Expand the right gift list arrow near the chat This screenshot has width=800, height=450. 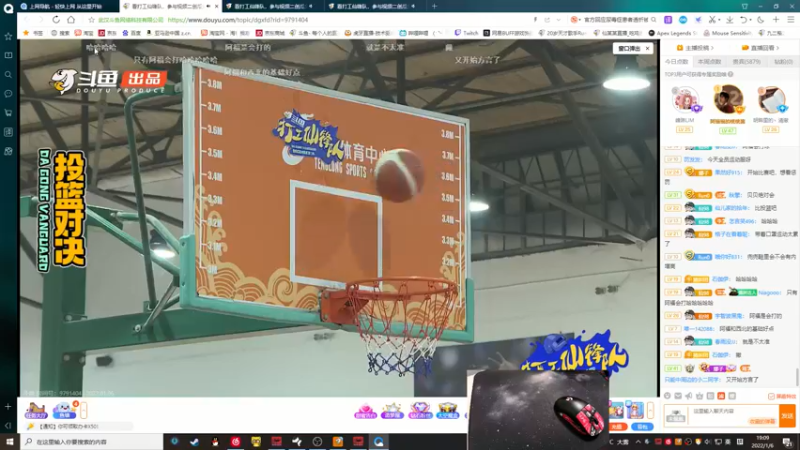[651, 410]
